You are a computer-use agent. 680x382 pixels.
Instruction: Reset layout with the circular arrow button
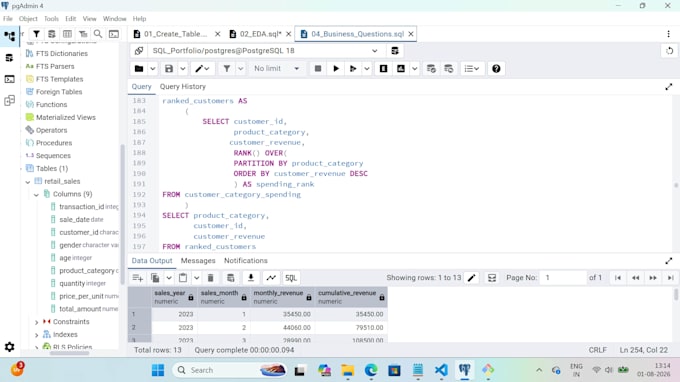pyautogui.click(x=669, y=51)
